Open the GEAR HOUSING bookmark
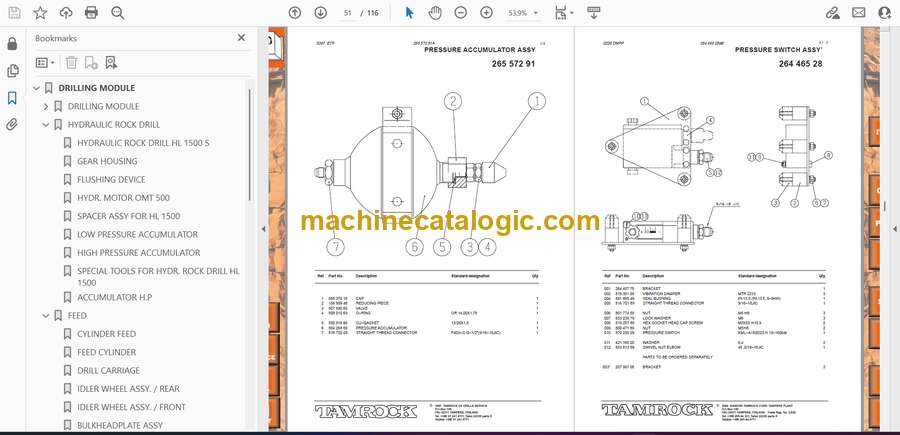 tap(107, 161)
